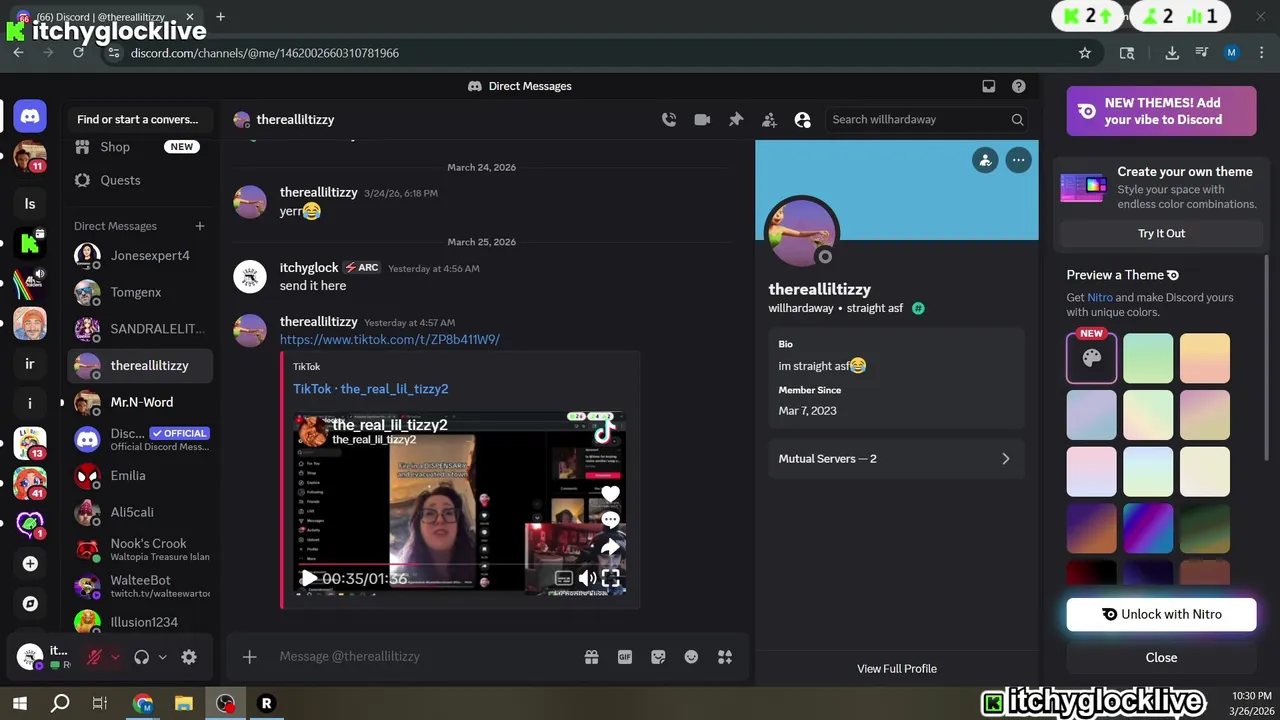Screen dimensions: 1280x720
Task: Open Windows Start menu
Action: coord(20,703)
